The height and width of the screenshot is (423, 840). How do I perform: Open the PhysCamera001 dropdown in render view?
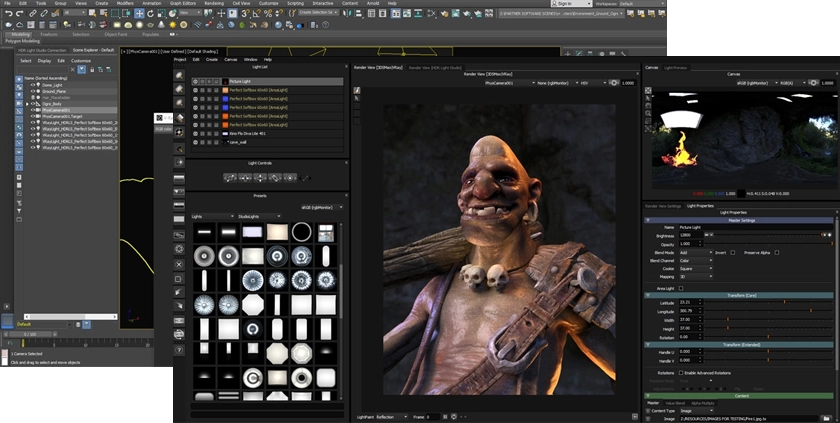point(509,83)
